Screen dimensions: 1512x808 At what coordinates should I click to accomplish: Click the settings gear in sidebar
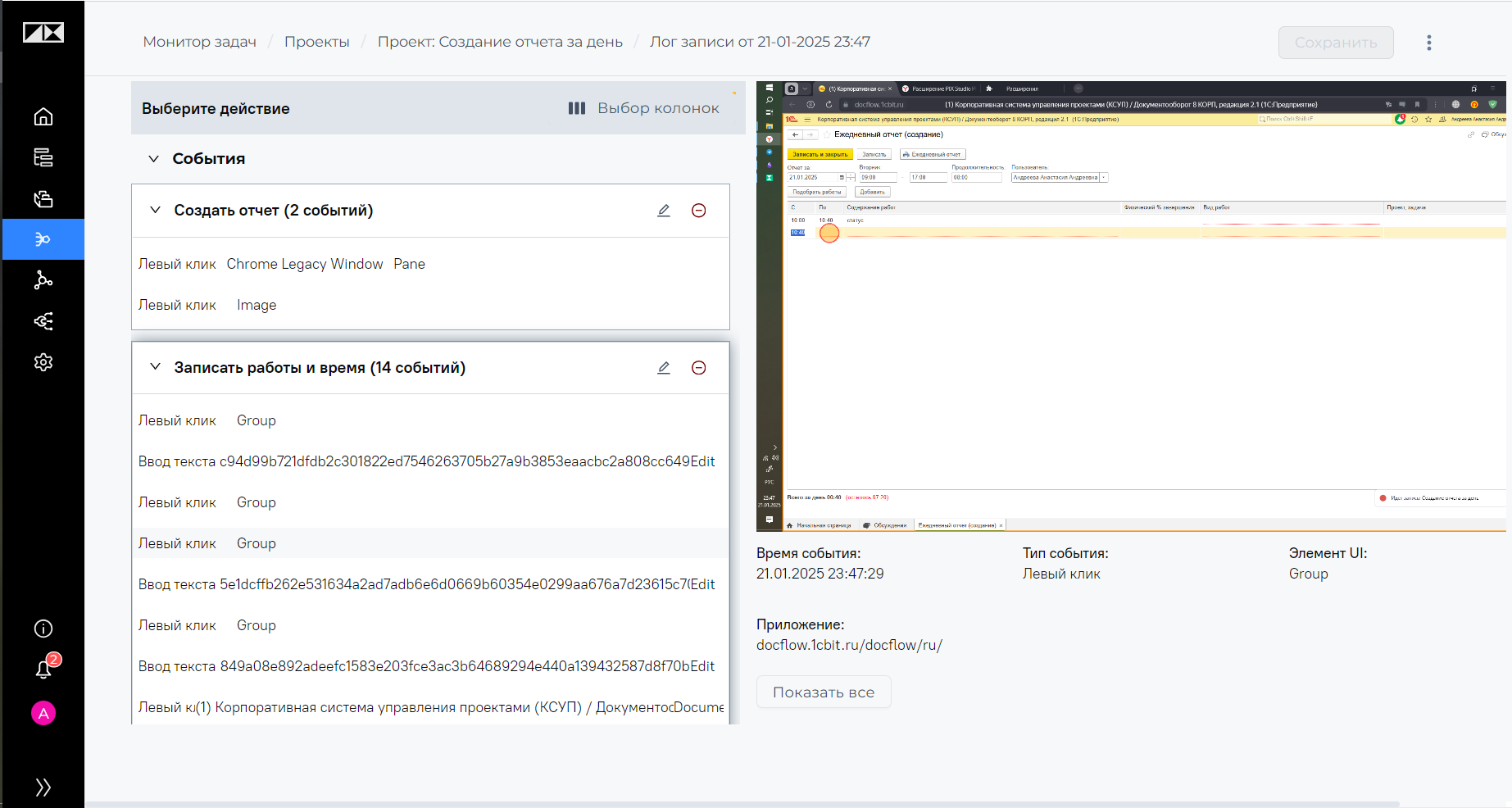coord(43,362)
